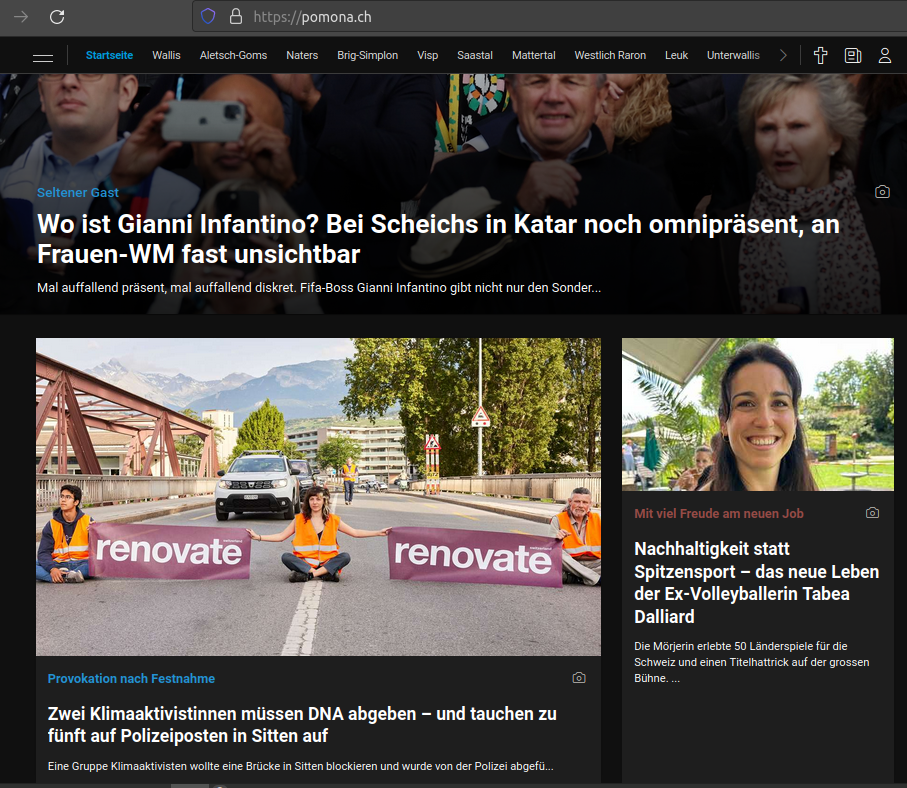The width and height of the screenshot is (907, 788).
Task: Open the Tabea Dalliard portrait photo
Action: tap(757, 414)
